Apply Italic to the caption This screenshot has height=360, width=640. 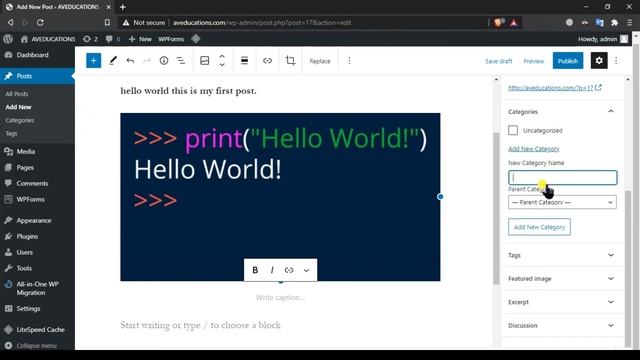point(272,270)
